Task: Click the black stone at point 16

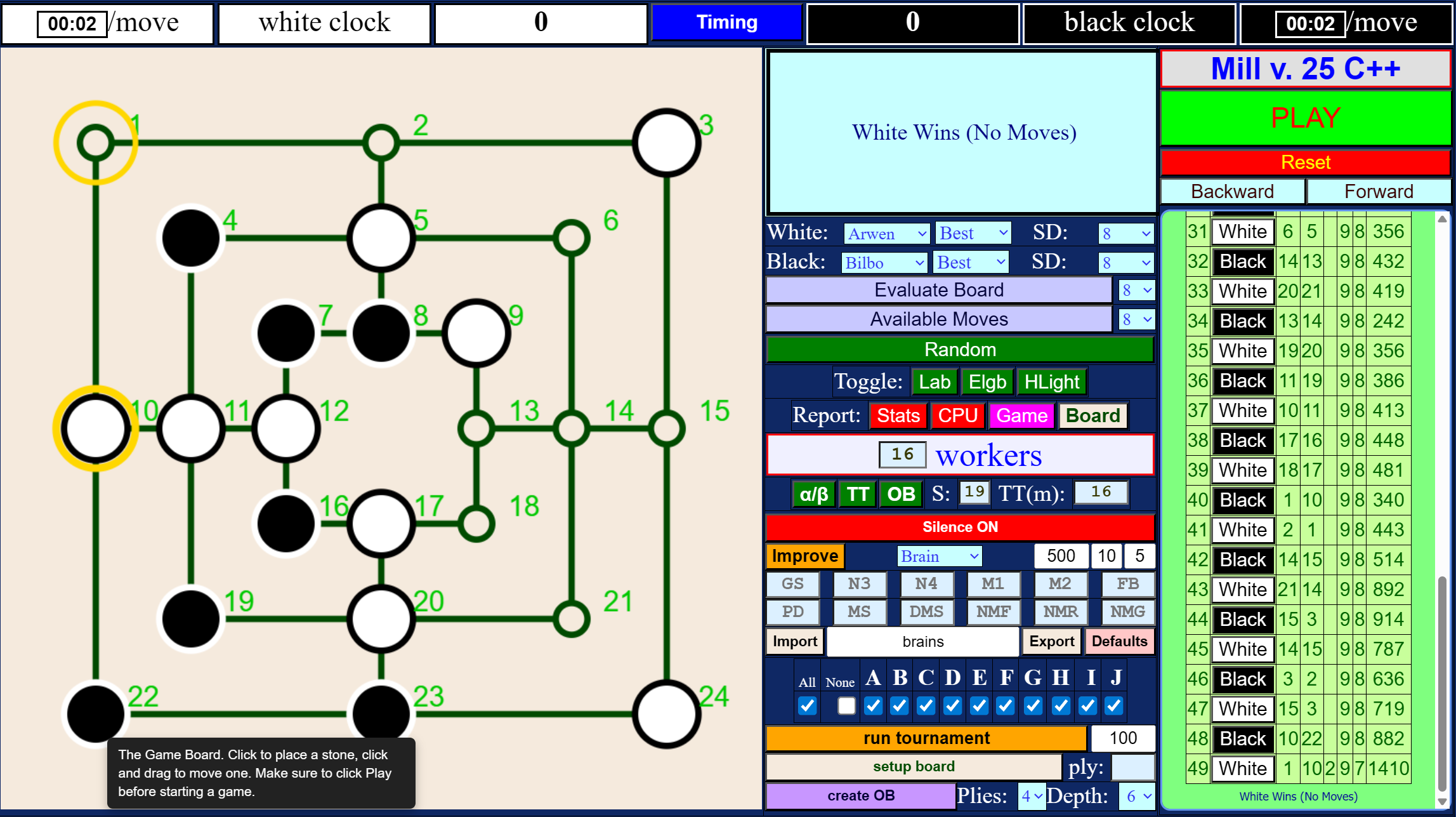Action: tap(286, 524)
